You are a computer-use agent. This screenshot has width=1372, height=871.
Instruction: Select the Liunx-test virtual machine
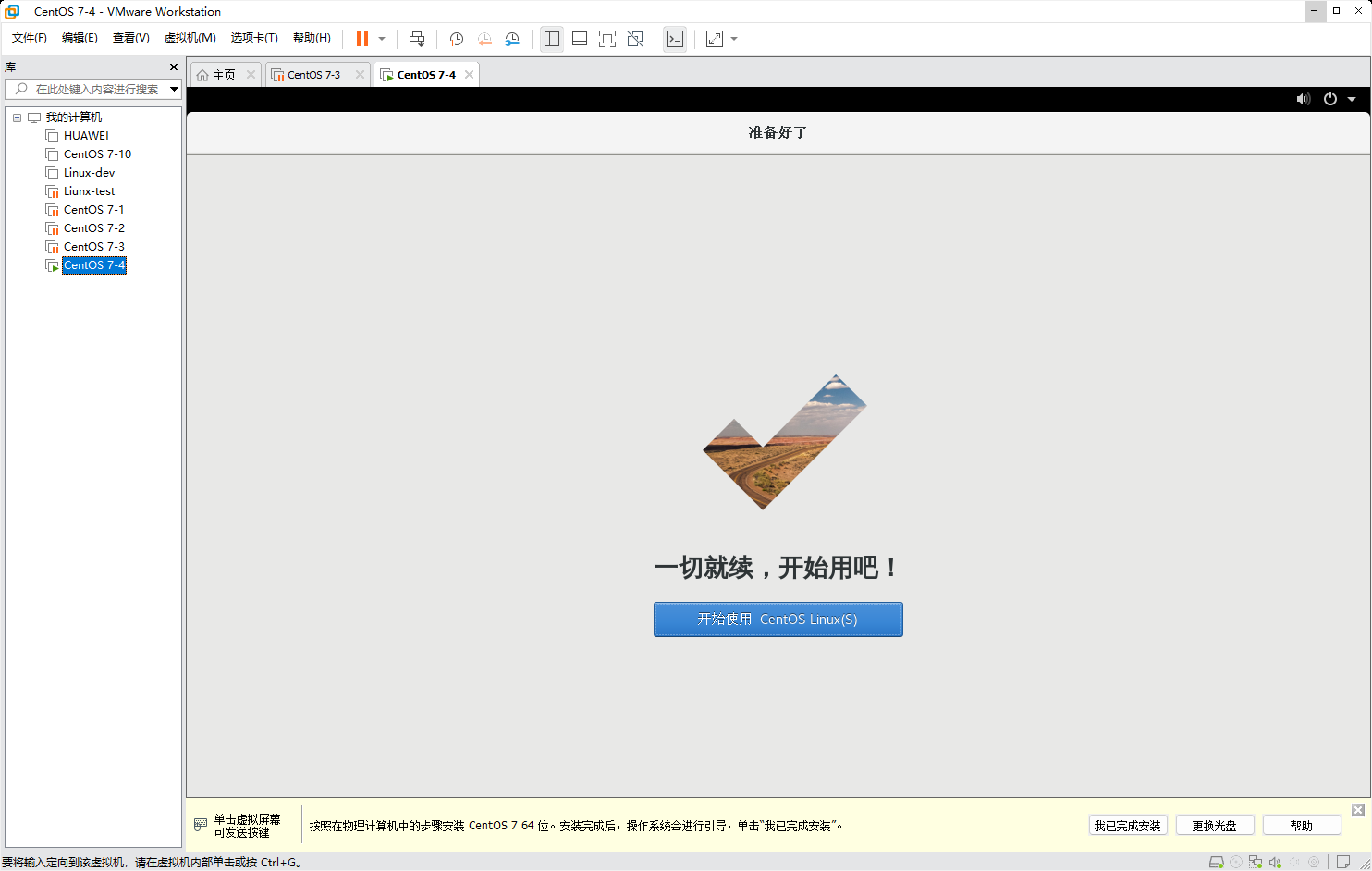click(89, 191)
